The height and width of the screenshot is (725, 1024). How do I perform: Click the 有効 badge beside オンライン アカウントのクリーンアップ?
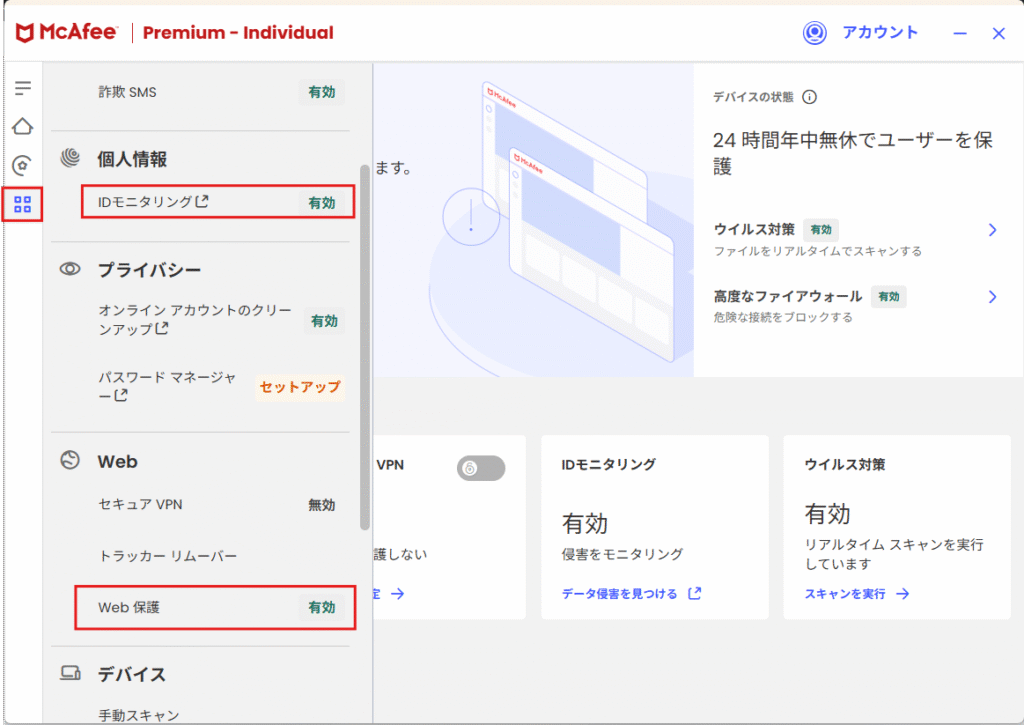coord(324,321)
